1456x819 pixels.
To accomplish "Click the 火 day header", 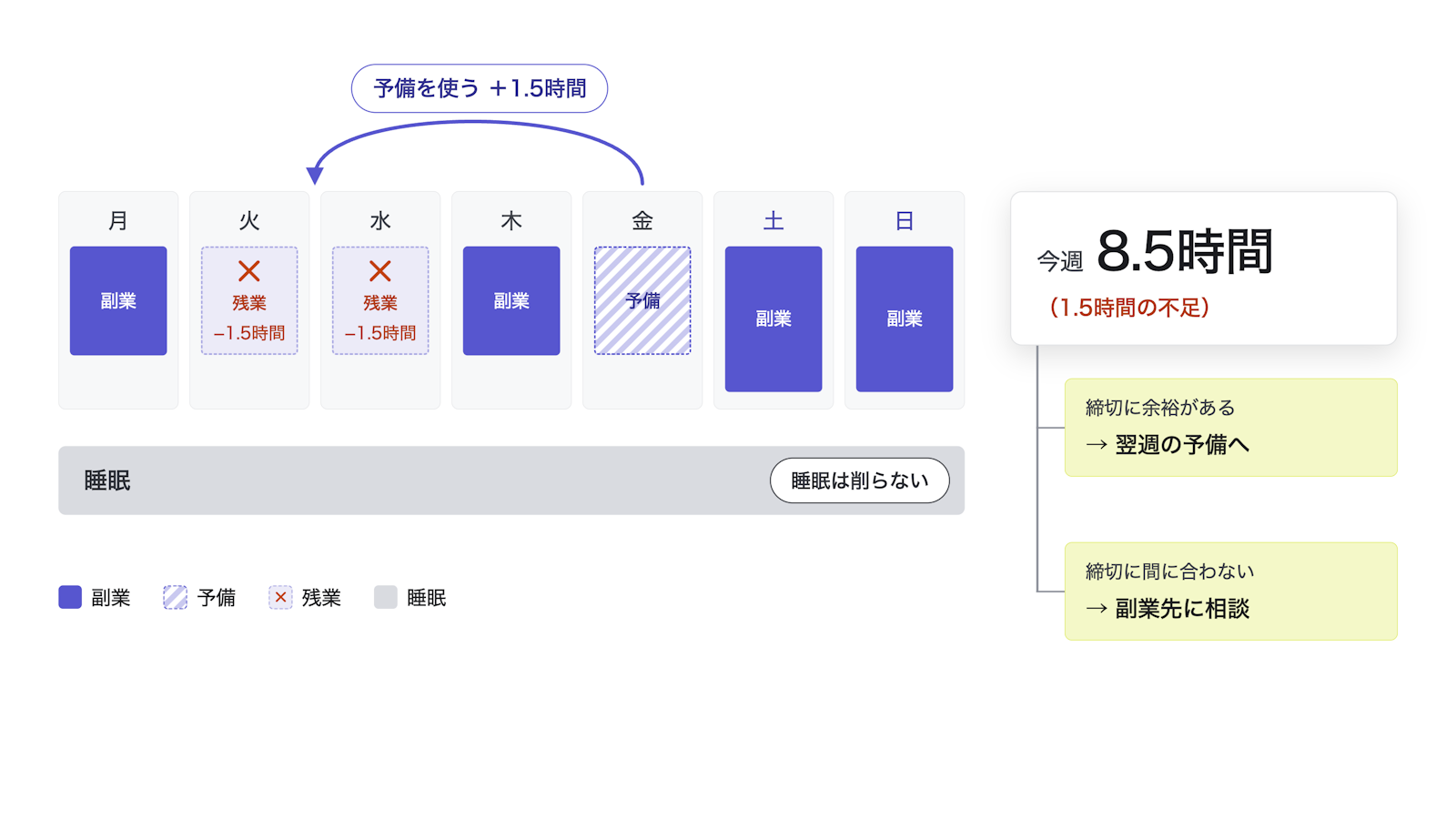I will pos(249,220).
